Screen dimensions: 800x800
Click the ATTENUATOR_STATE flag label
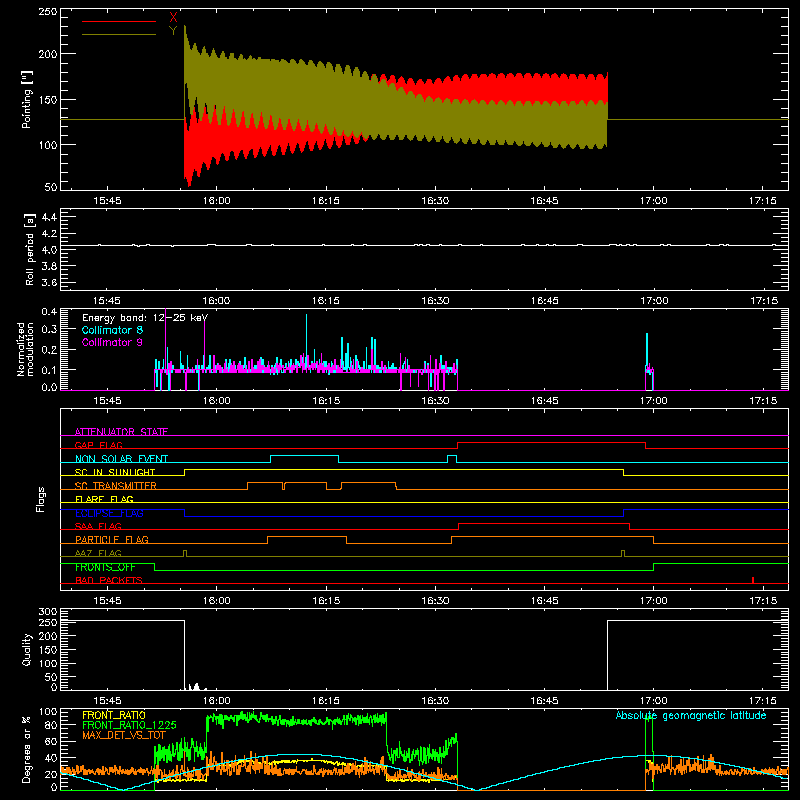(121, 432)
